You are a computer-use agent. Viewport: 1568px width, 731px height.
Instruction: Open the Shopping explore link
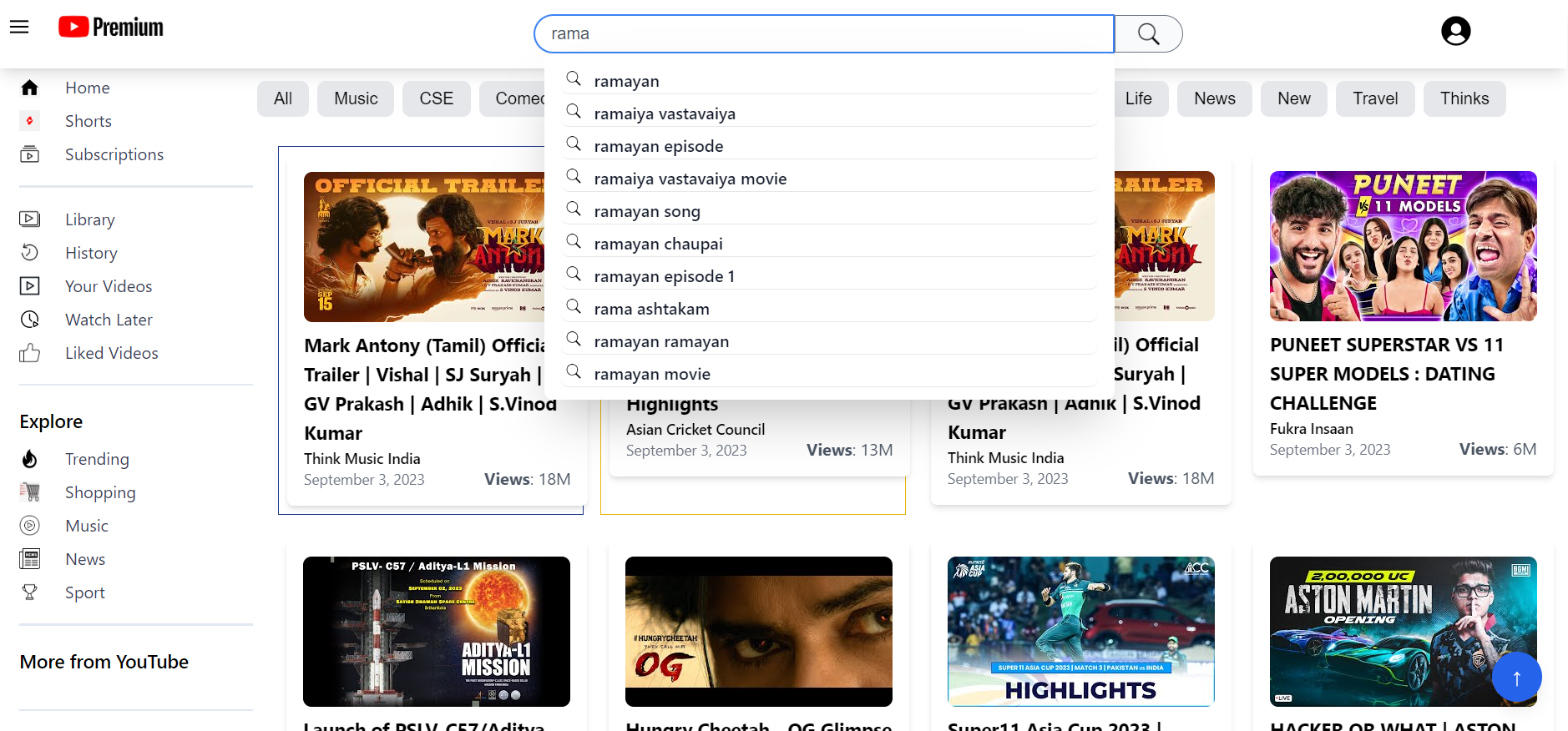[100, 492]
